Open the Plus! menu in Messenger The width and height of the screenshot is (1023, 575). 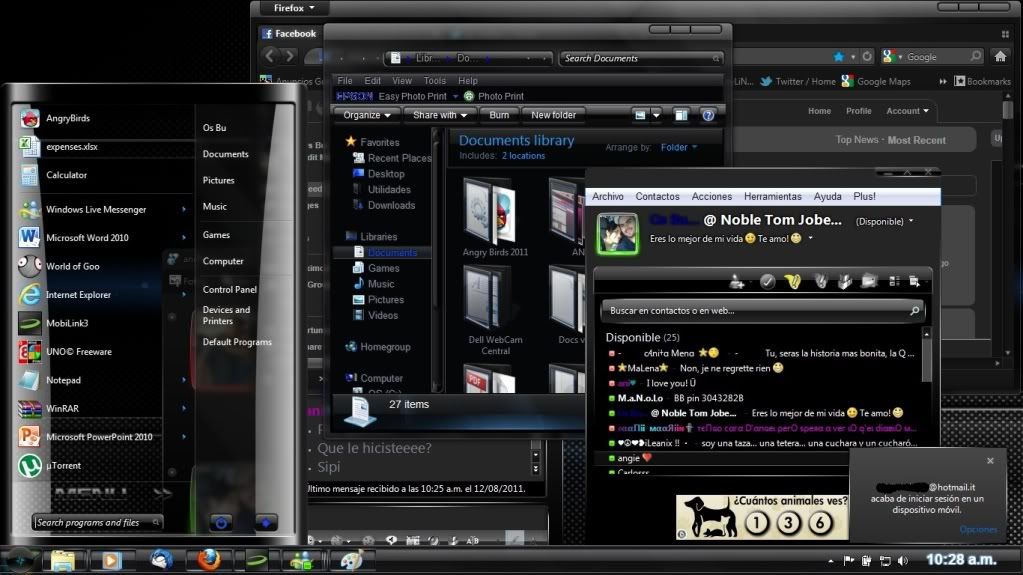pos(864,196)
